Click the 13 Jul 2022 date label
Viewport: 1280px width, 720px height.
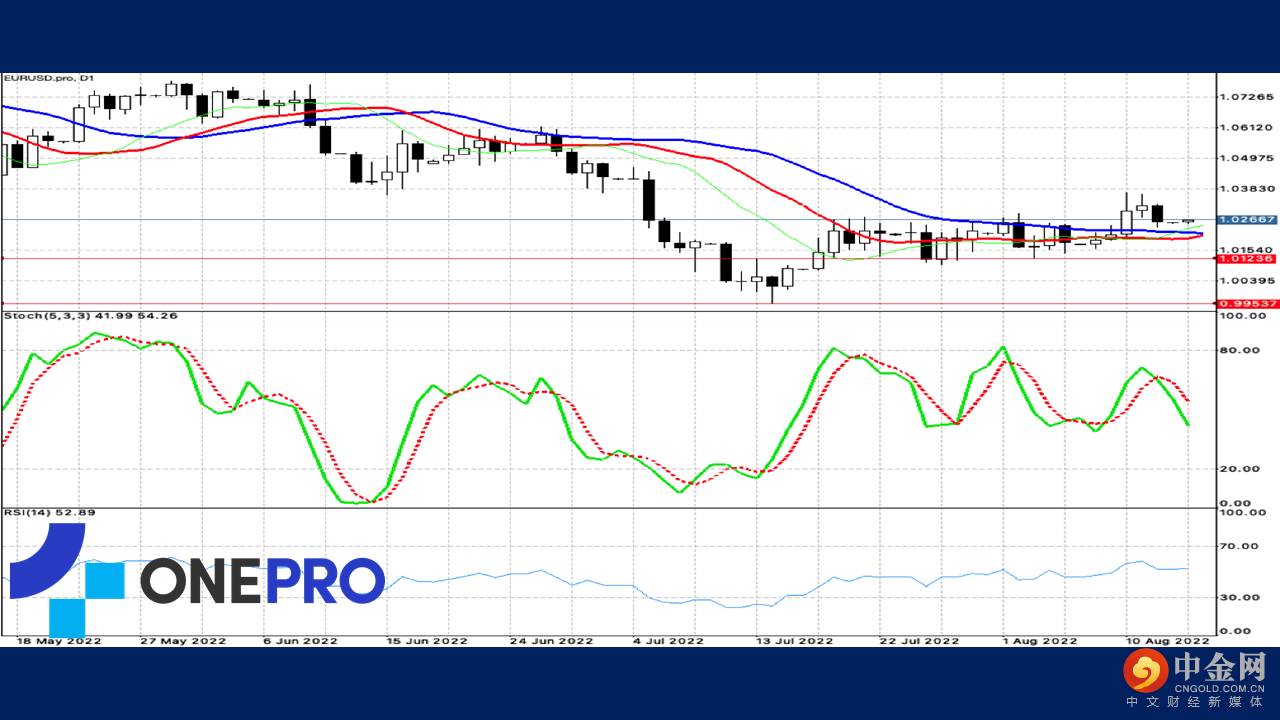click(x=794, y=640)
